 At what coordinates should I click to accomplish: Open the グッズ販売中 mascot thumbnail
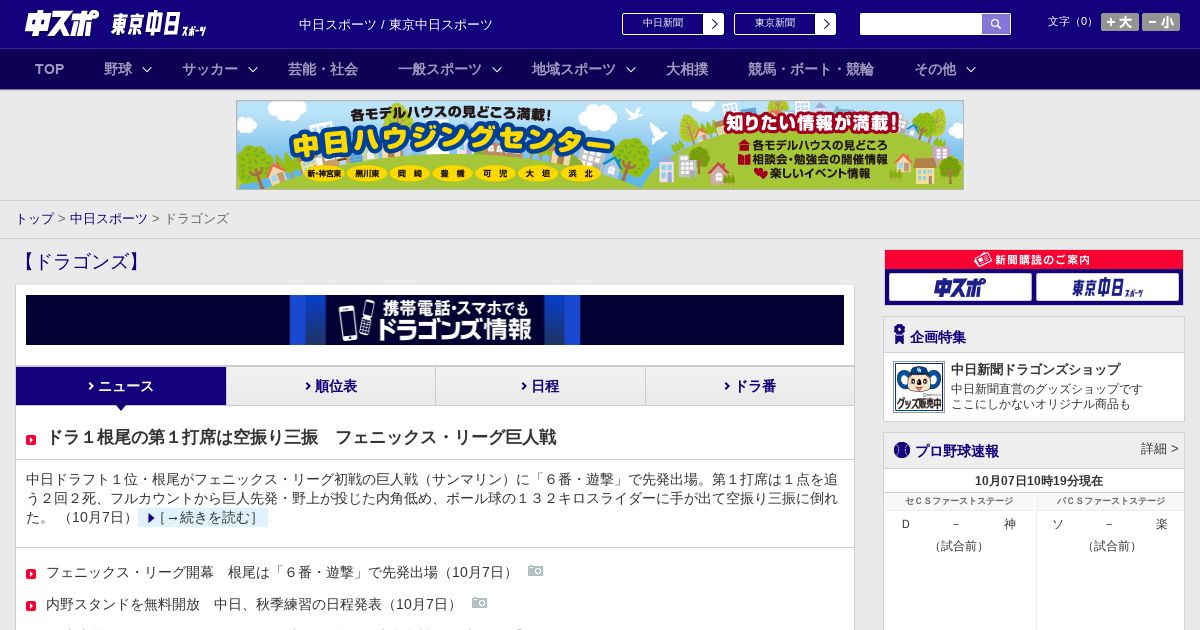tap(919, 387)
